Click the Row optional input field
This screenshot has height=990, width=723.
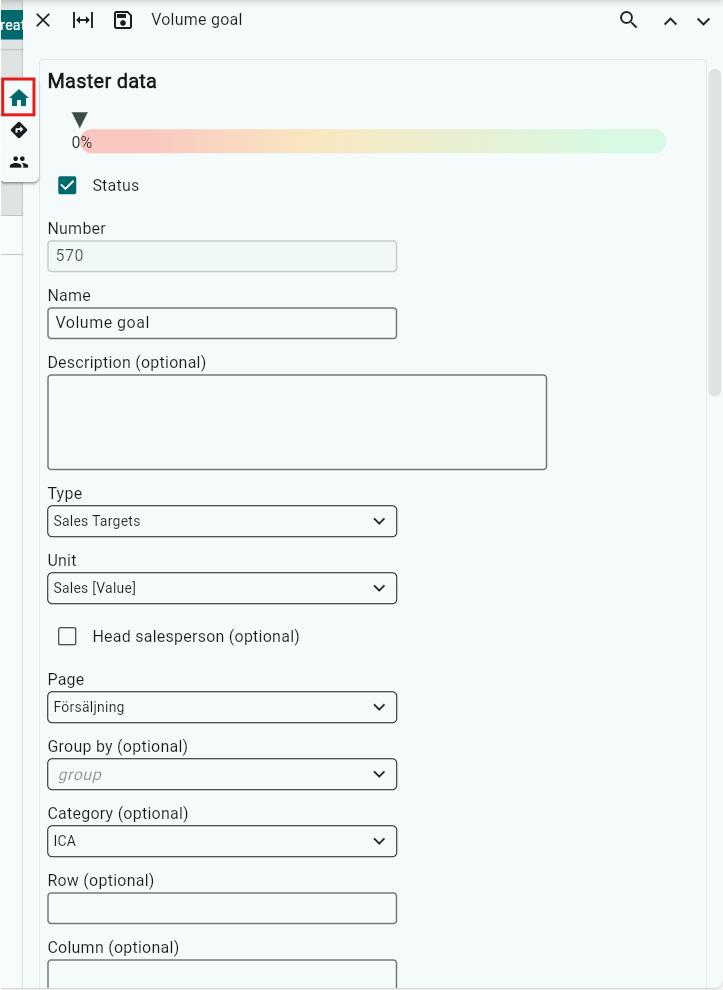tap(222, 908)
